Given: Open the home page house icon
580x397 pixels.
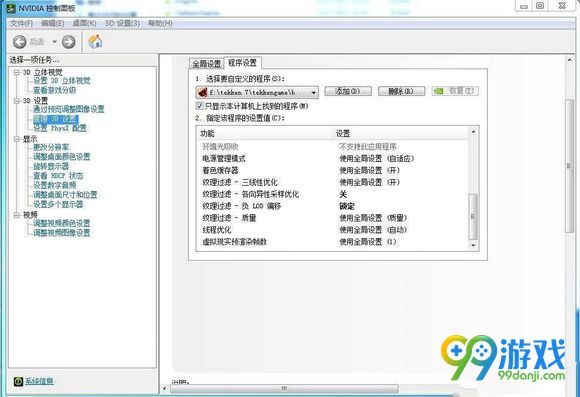Looking at the screenshot, I should [95, 41].
